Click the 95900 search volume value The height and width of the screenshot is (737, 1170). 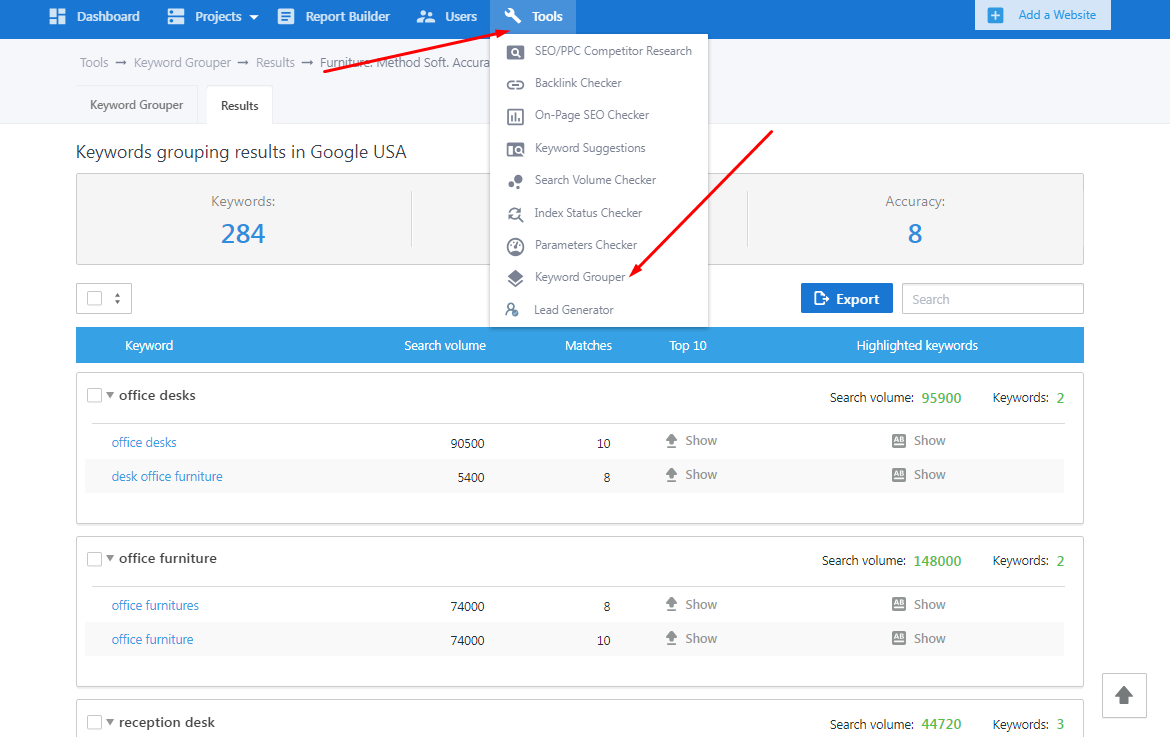coord(941,398)
